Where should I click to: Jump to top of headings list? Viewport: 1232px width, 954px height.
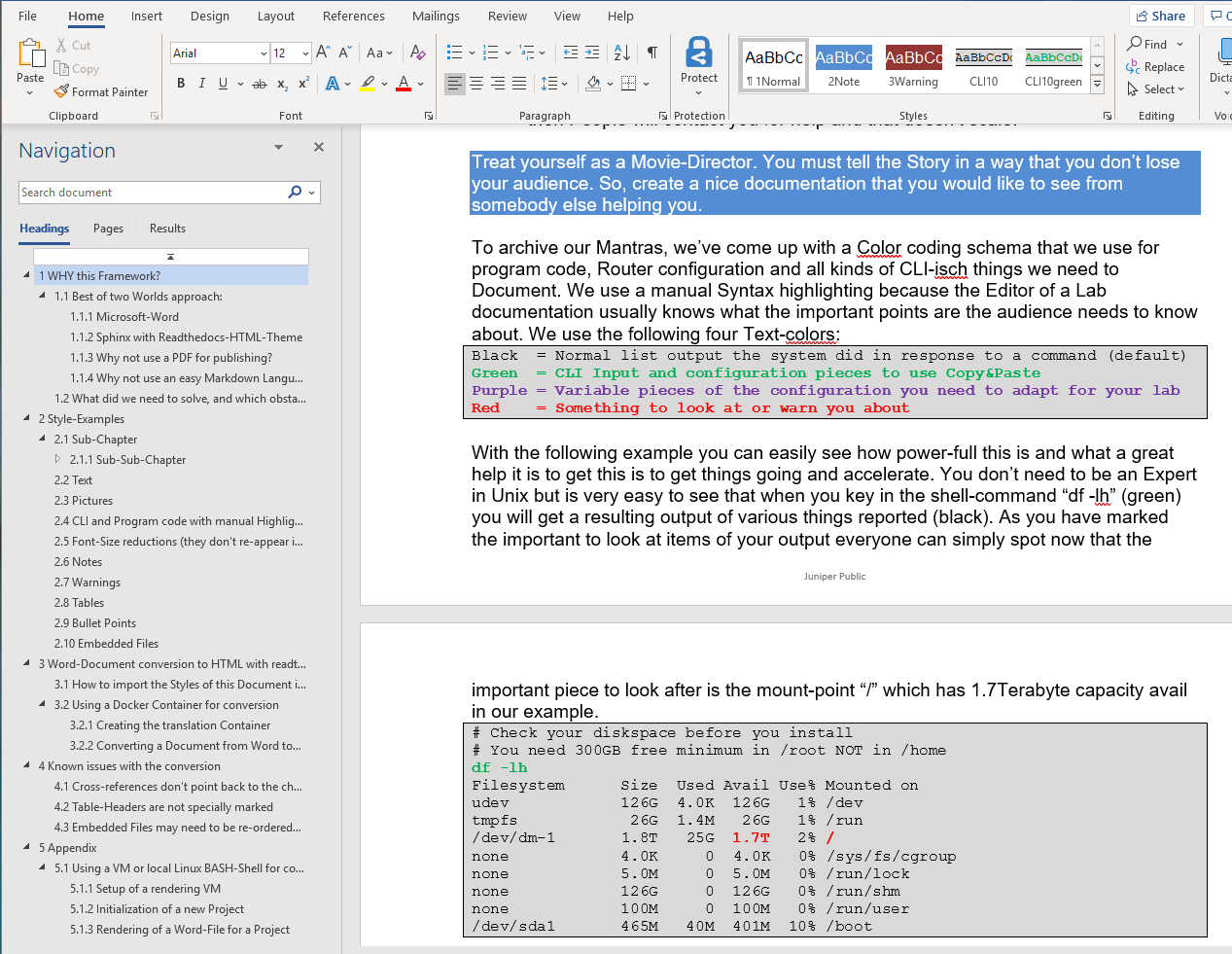[171, 257]
